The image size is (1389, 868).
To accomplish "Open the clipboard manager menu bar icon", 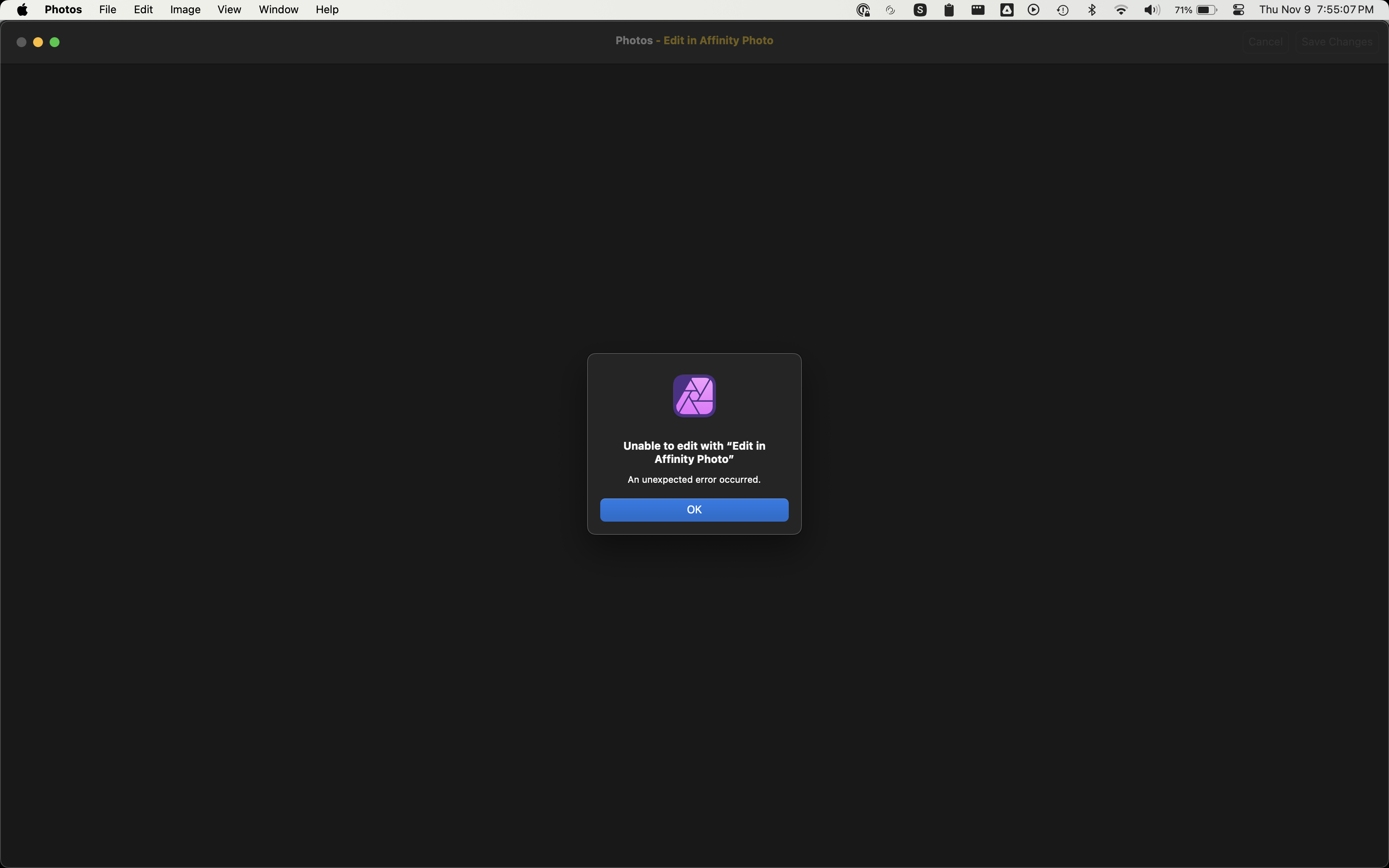I will point(949,10).
